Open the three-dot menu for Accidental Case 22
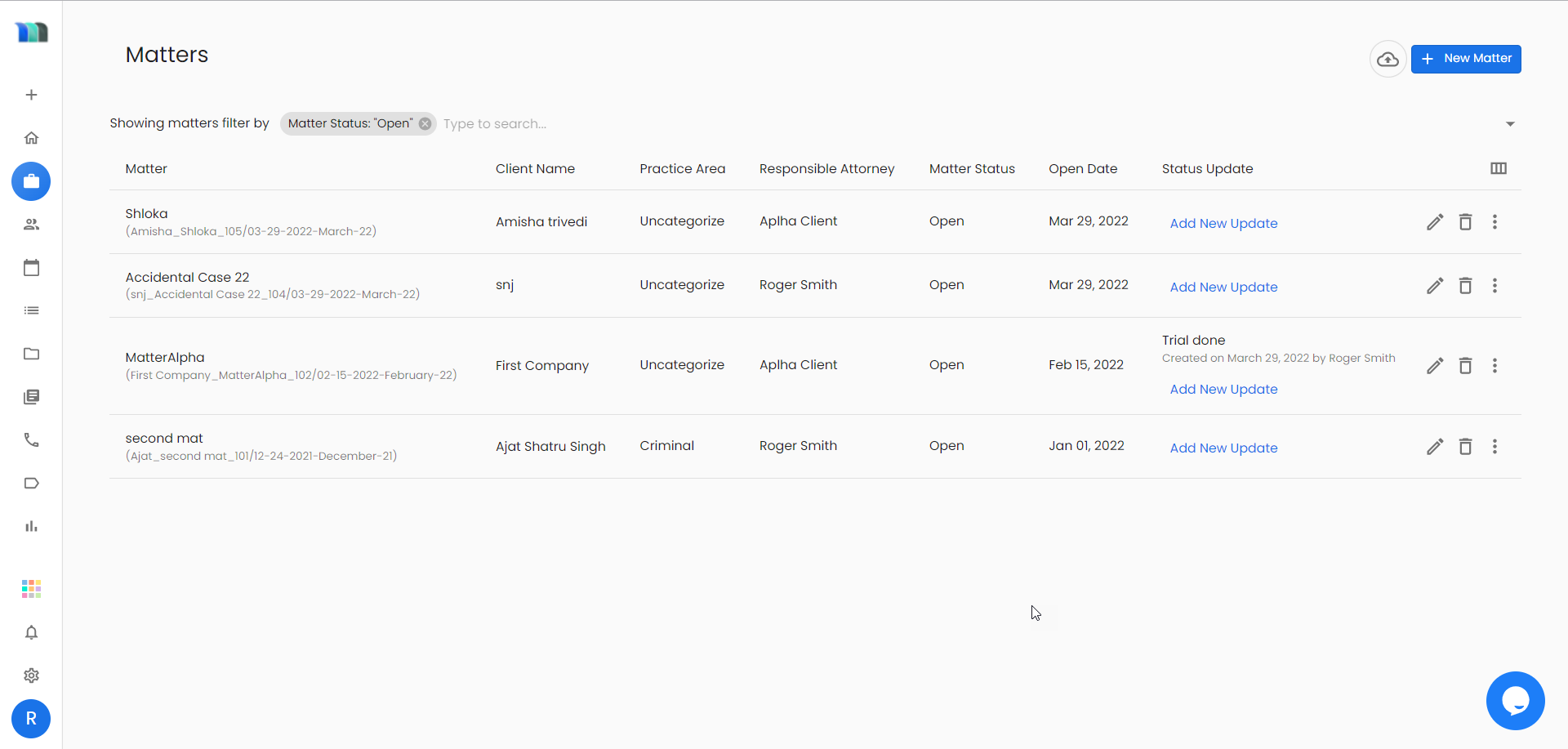The height and width of the screenshot is (749, 1568). [x=1495, y=286]
